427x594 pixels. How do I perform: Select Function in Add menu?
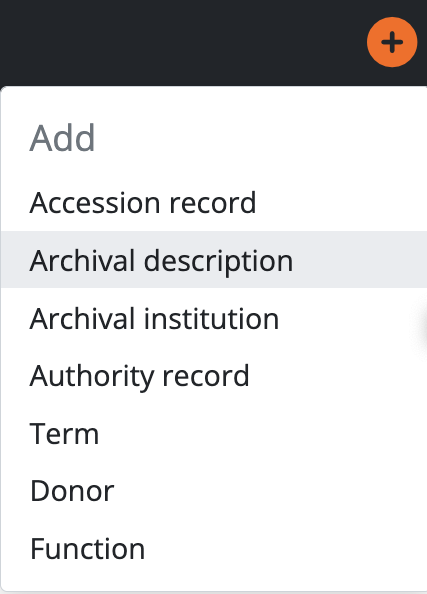coord(214,548)
